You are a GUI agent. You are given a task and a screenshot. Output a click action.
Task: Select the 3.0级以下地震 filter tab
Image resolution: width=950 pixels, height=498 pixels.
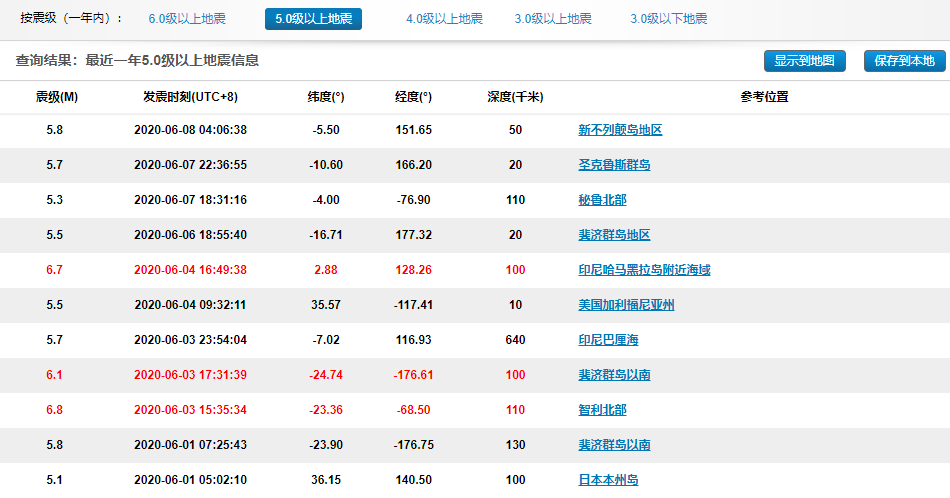point(669,19)
